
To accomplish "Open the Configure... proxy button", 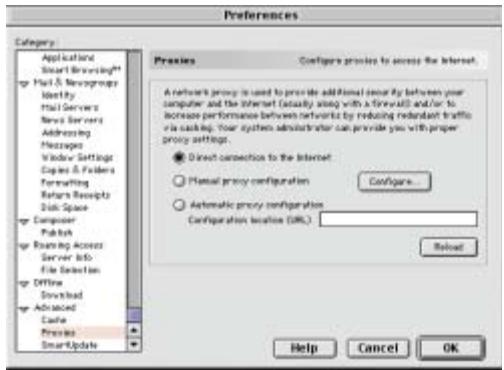I will [x=394, y=181].
